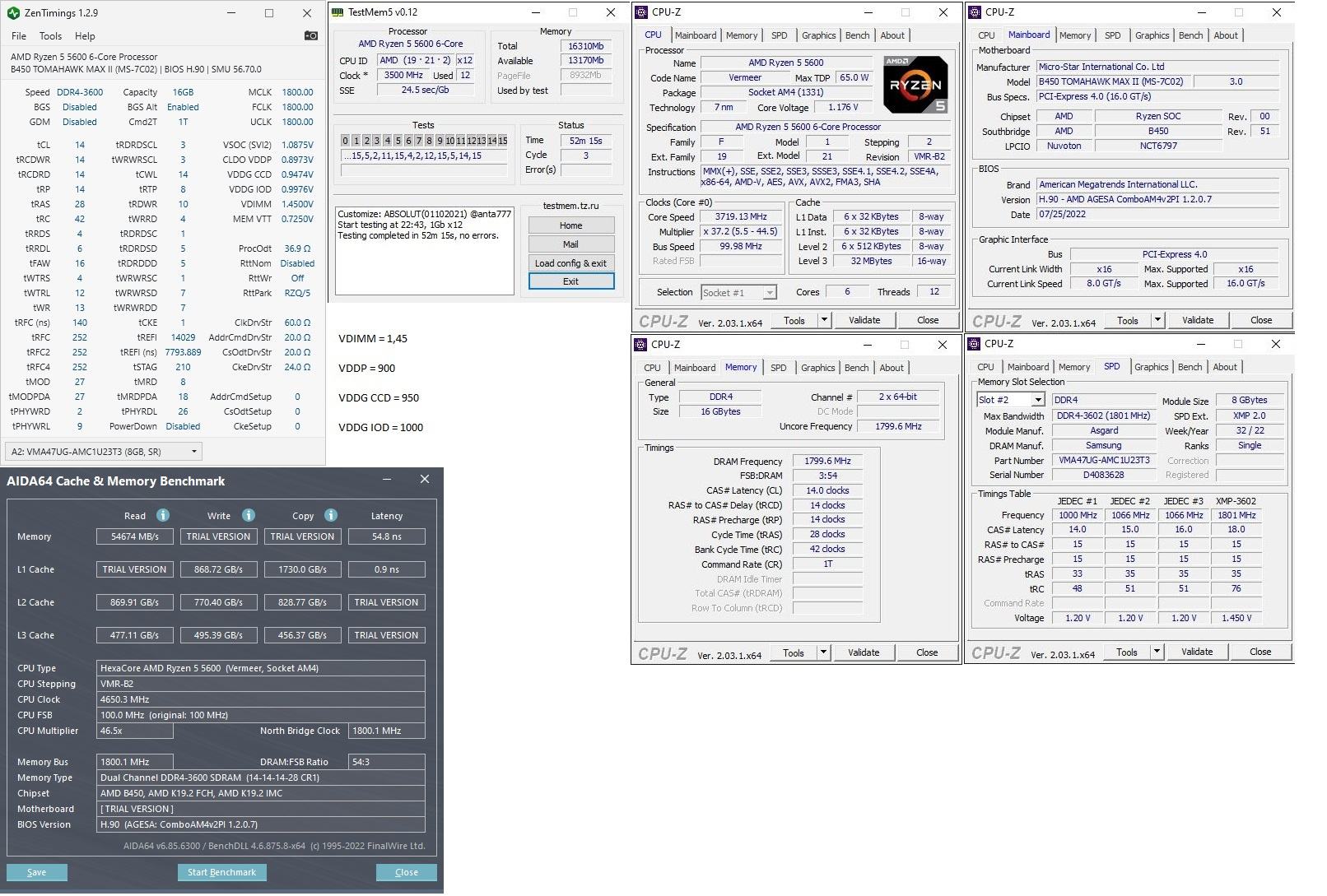Click the TestMem5 title bar icon

(337, 12)
